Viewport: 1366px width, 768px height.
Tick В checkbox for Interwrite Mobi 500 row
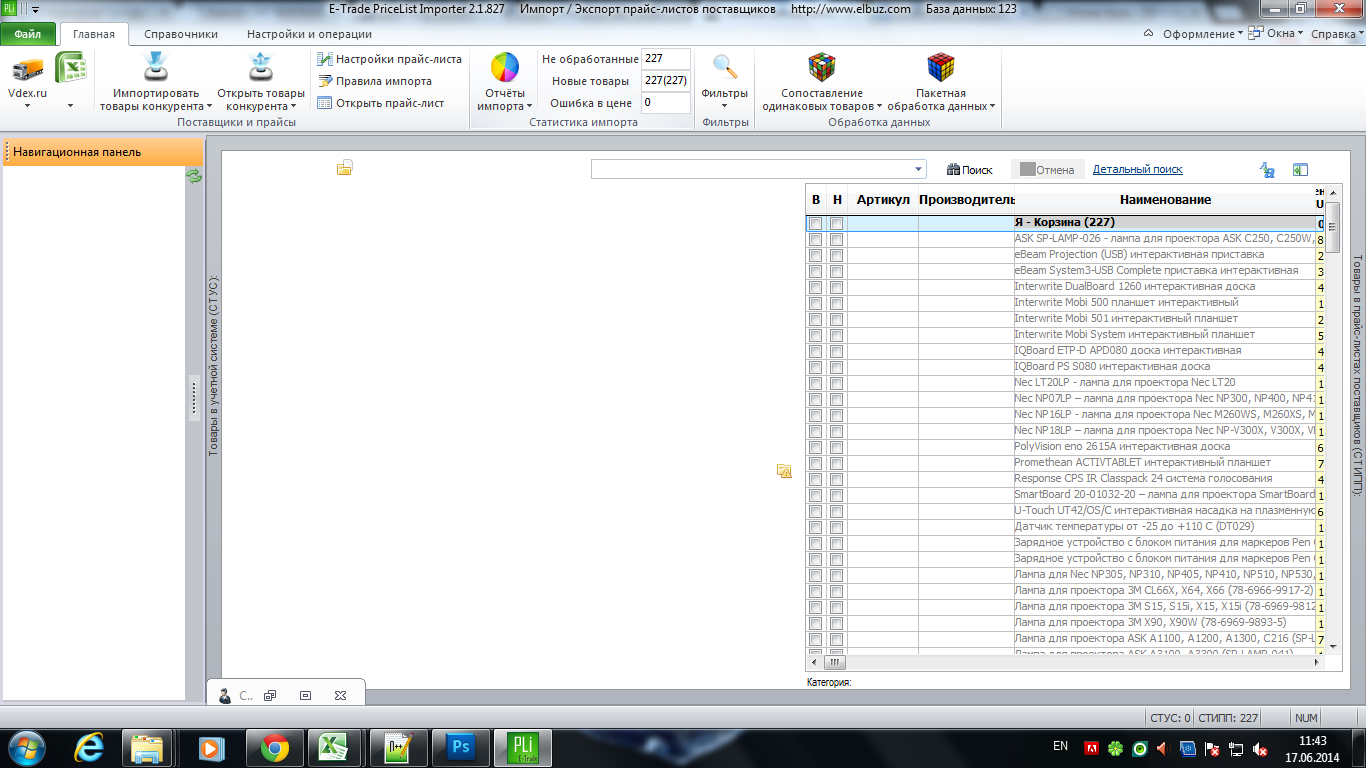(815, 303)
